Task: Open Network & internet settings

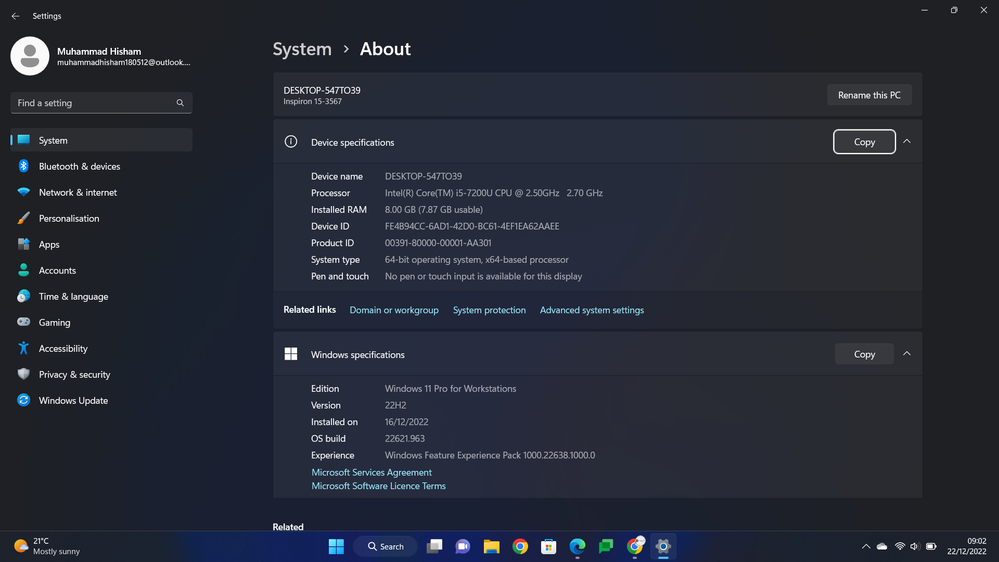Action: (101, 192)
